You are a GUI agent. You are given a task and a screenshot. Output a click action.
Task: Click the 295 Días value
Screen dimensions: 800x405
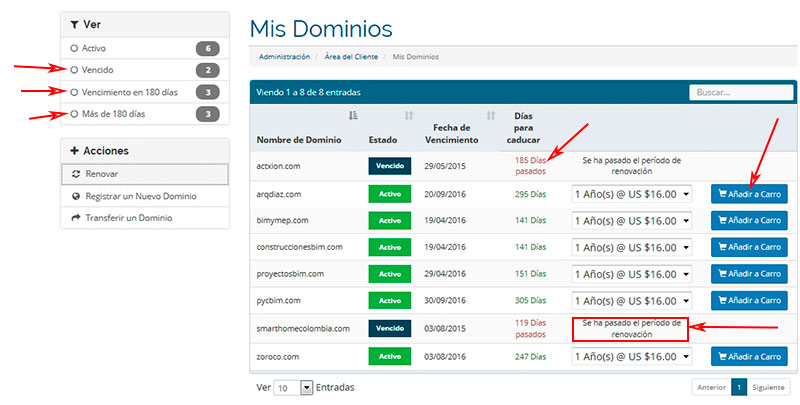[x=531, y=194]
